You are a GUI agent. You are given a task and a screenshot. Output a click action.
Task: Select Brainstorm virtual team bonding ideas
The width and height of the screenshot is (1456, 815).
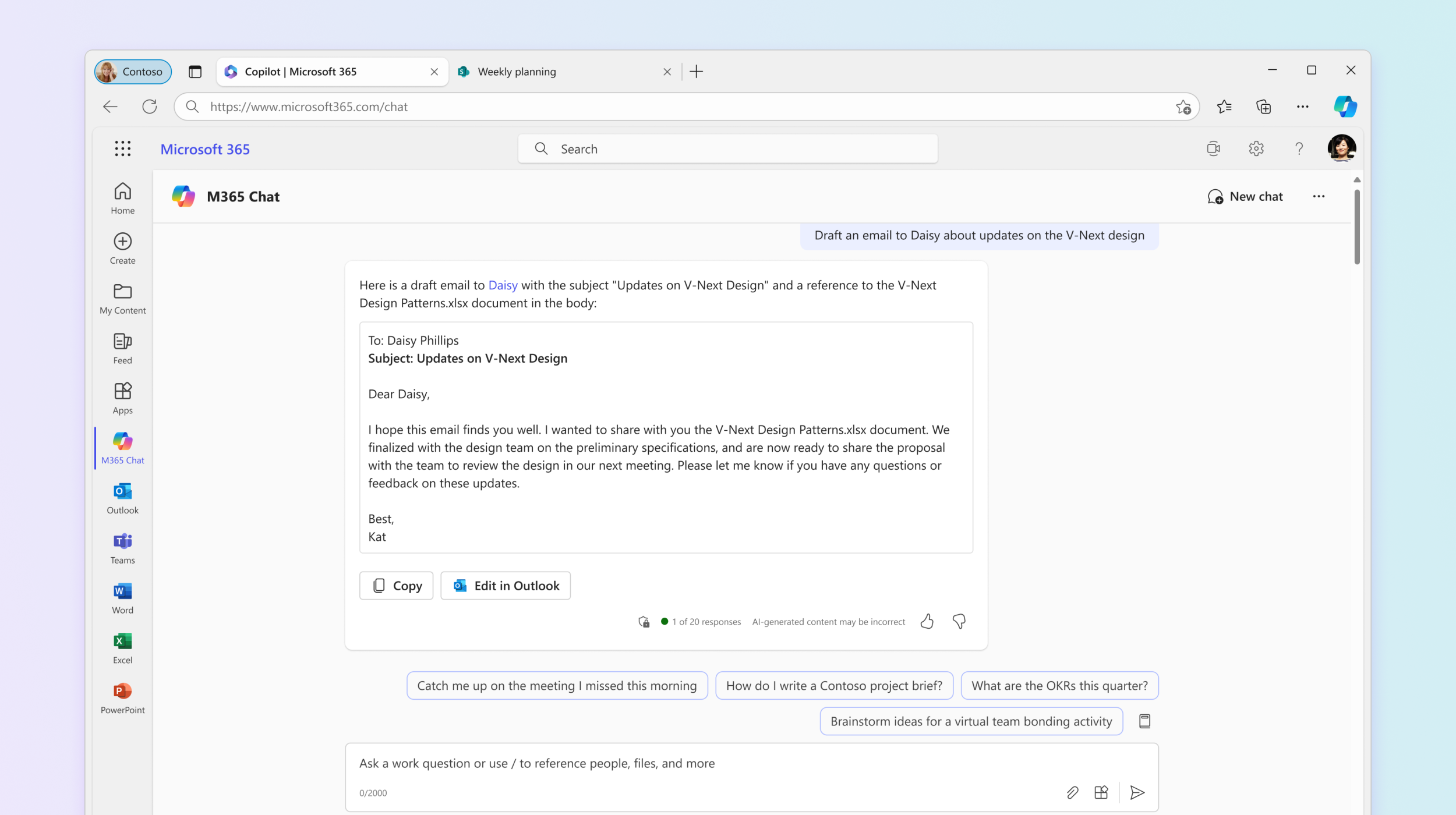pyautogui.click(x=971, y=721)
